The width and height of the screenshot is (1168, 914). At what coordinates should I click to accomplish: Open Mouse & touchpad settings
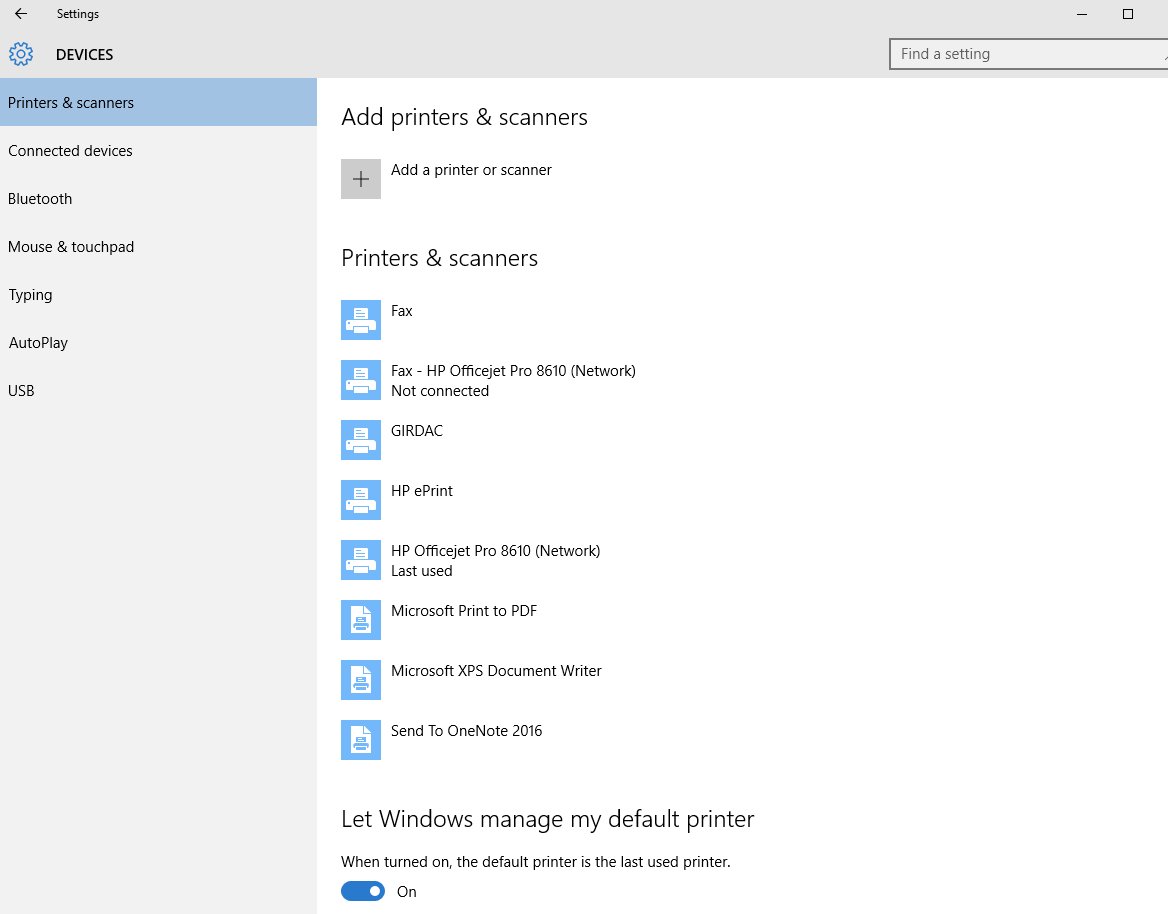coord(71,247)
